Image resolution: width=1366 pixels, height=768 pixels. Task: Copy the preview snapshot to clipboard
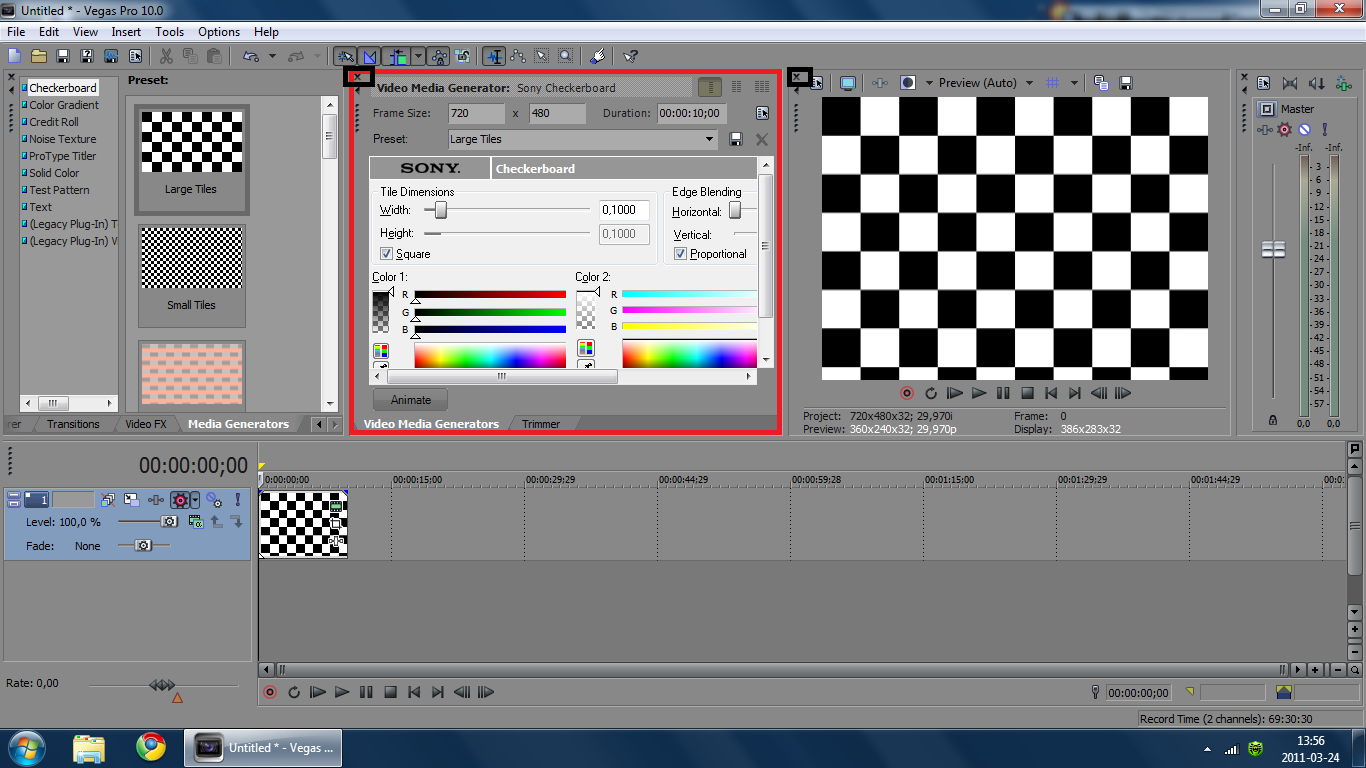(x=1101, y=83)
